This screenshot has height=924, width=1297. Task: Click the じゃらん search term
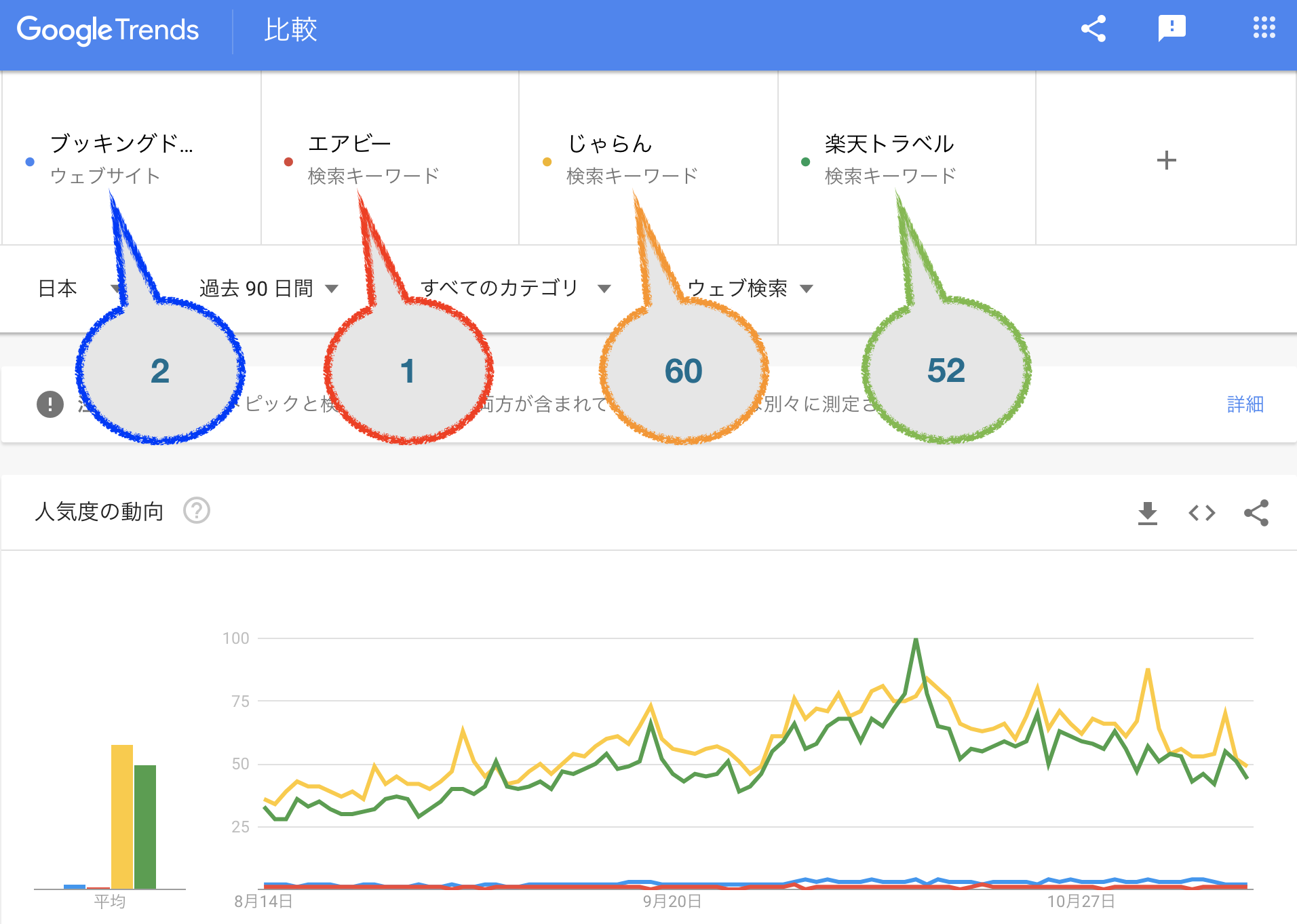pyautogui.click(x=609, y=144)
